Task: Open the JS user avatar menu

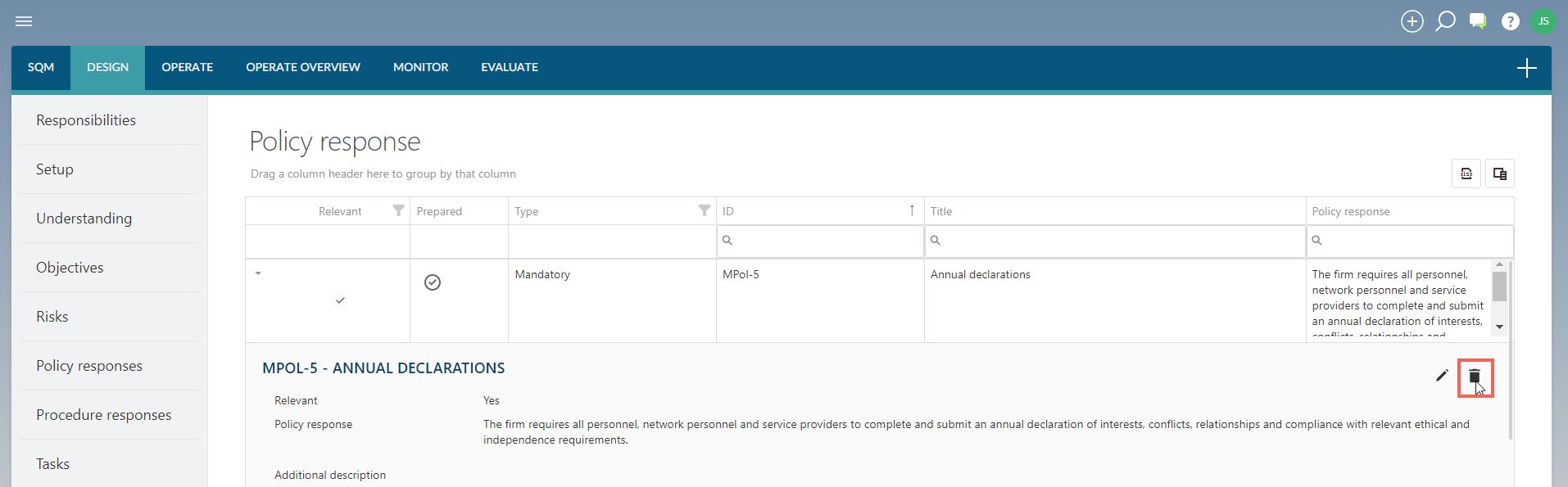Action: coord(1543,21)
